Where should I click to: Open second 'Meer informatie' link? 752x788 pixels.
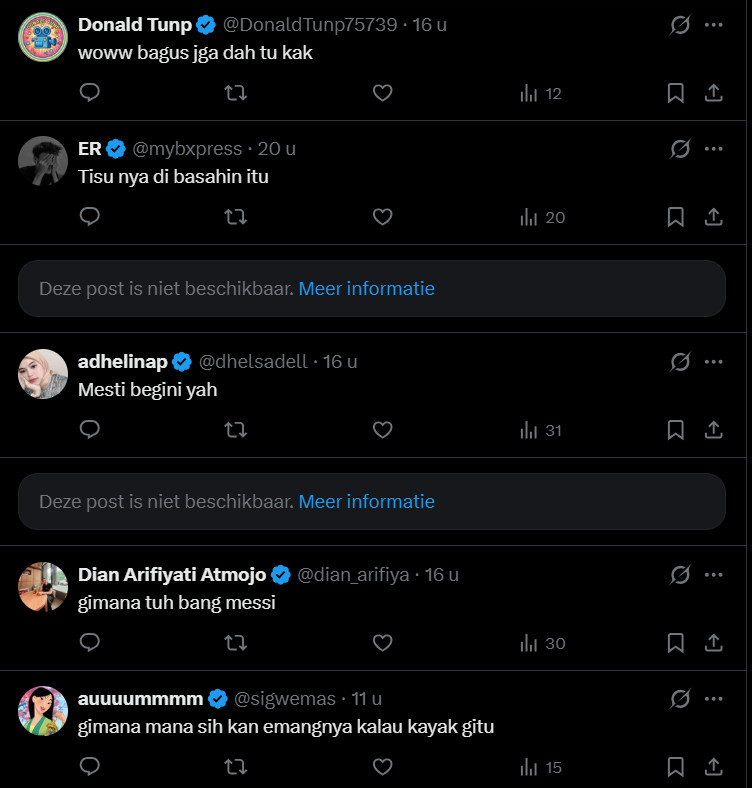tap(366, 501)
